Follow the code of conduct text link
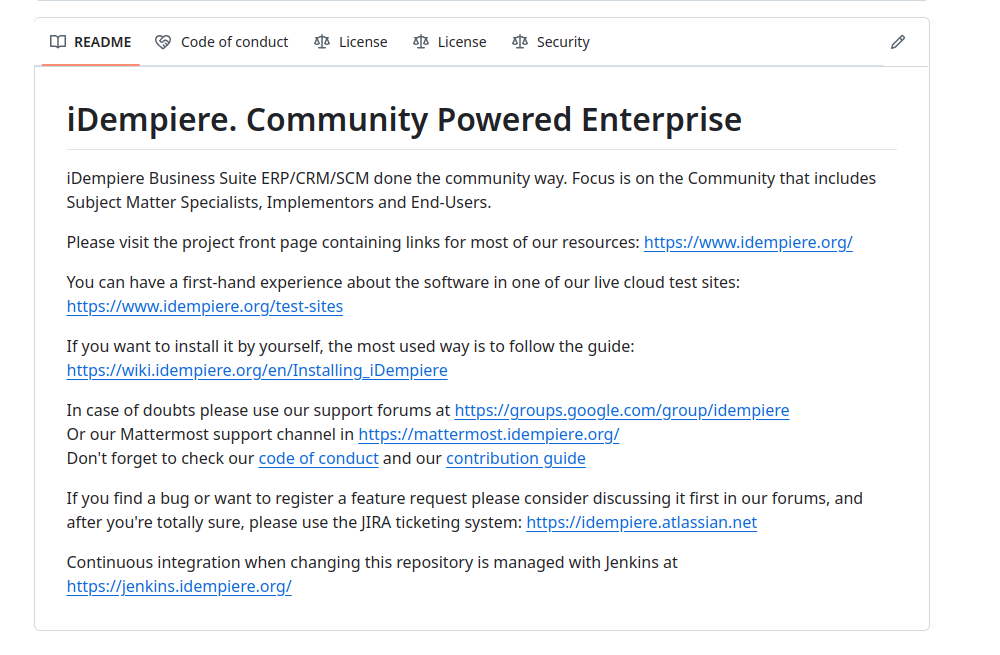Image resolution: width=1000 pixels, height=655 pixels. [x=318, y=458]
